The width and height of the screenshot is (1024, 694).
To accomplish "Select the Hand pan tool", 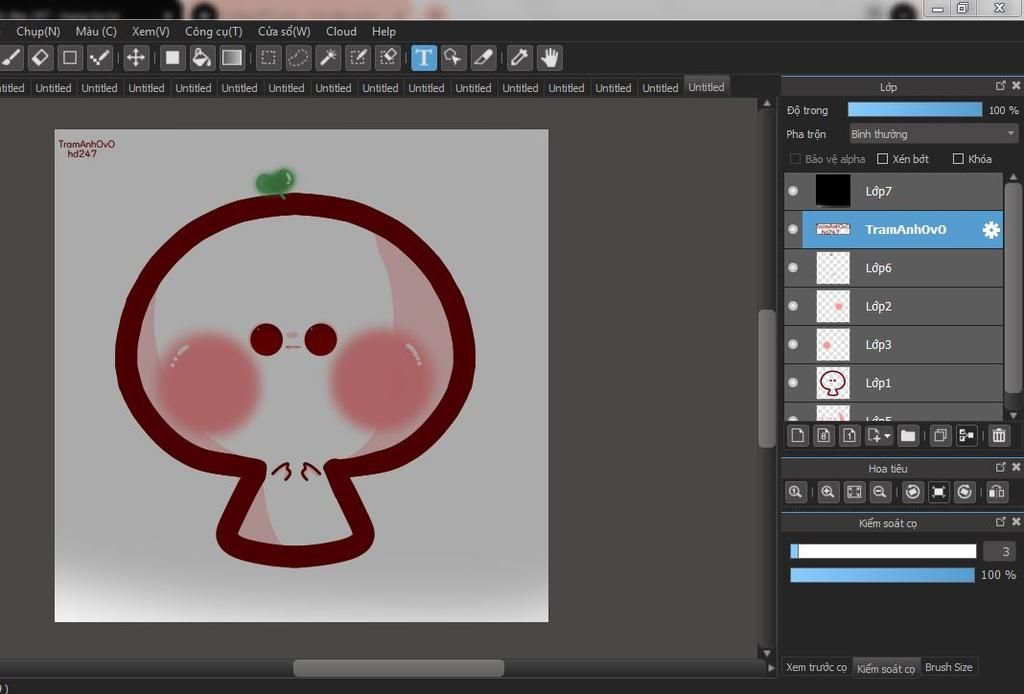I will click(x=550, y=58).
